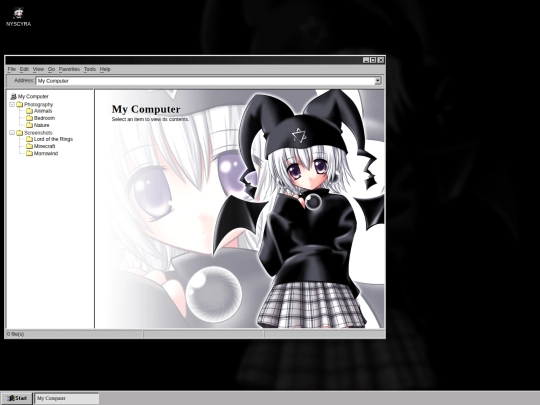The height and width of the screenshot is (405, 540).
Task: Select the My Computer tree icon
Action: click(x=13, y=96)
